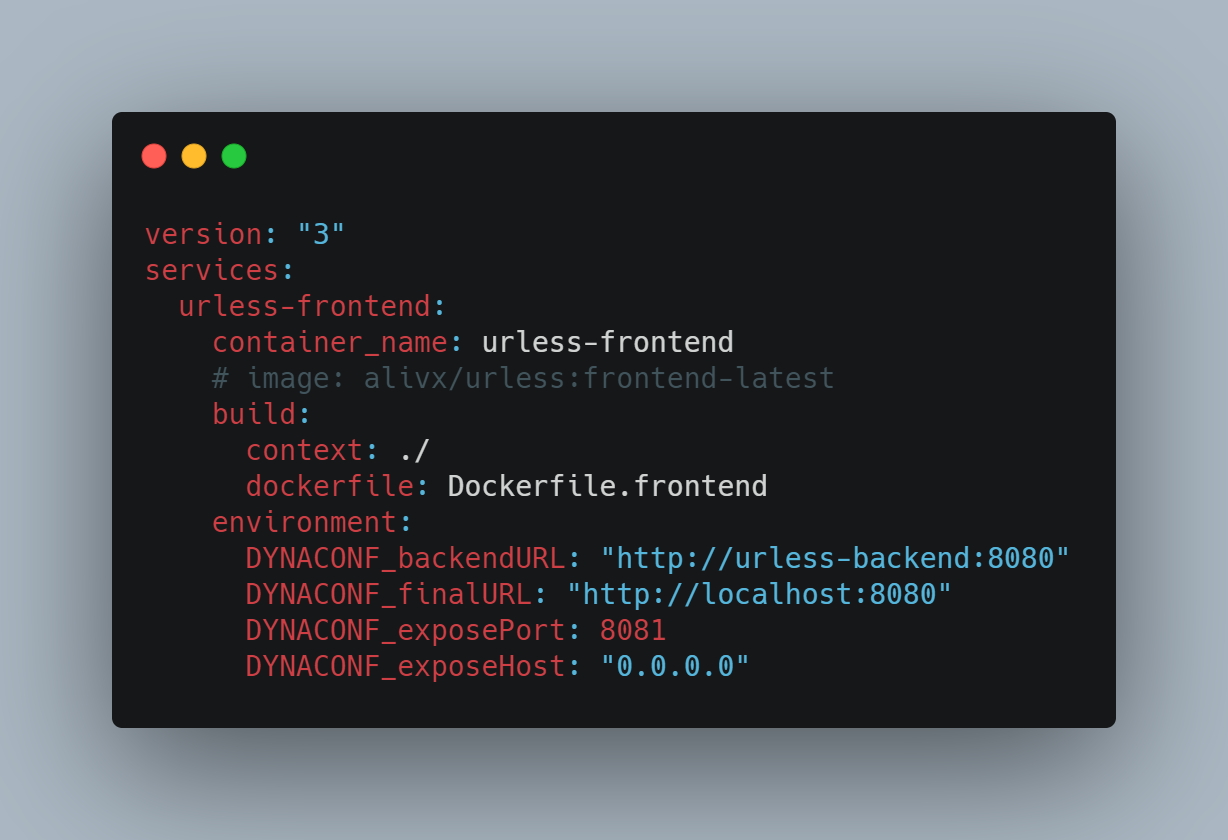Image resolution: width=1228 pixels, height=840 pixels.
Task: Click the build key
Action: (254, 414)
